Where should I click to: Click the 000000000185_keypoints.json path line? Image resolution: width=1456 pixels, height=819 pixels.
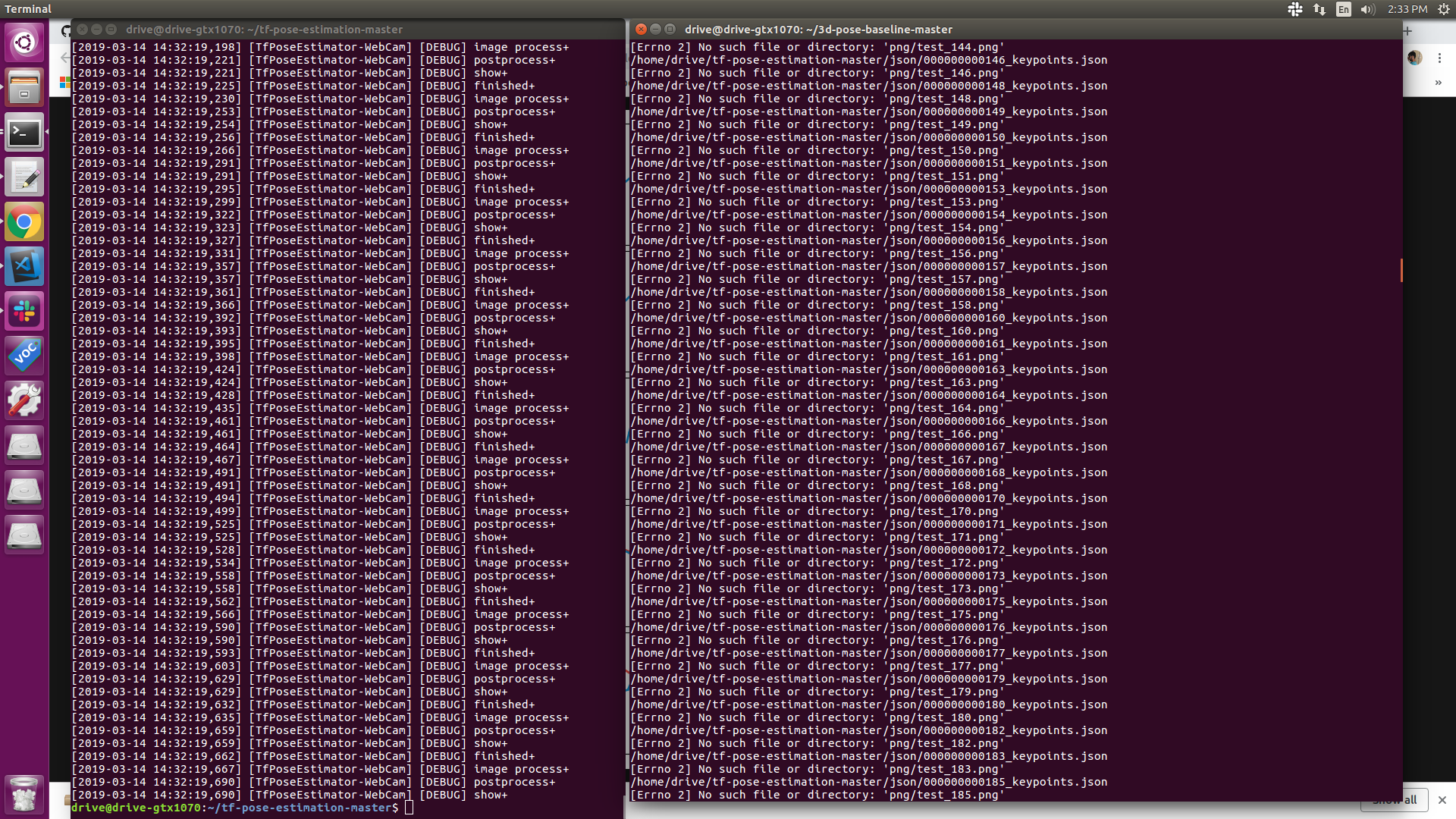tap(869, 782)
